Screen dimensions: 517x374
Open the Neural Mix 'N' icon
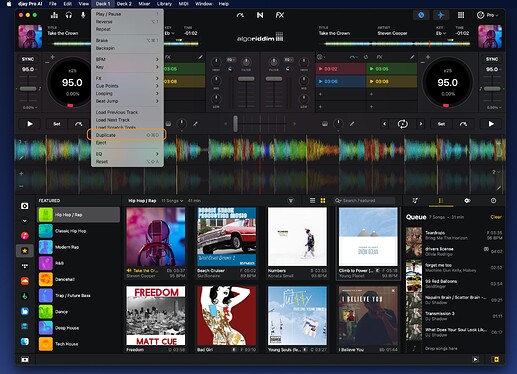(x=260, y=15)
